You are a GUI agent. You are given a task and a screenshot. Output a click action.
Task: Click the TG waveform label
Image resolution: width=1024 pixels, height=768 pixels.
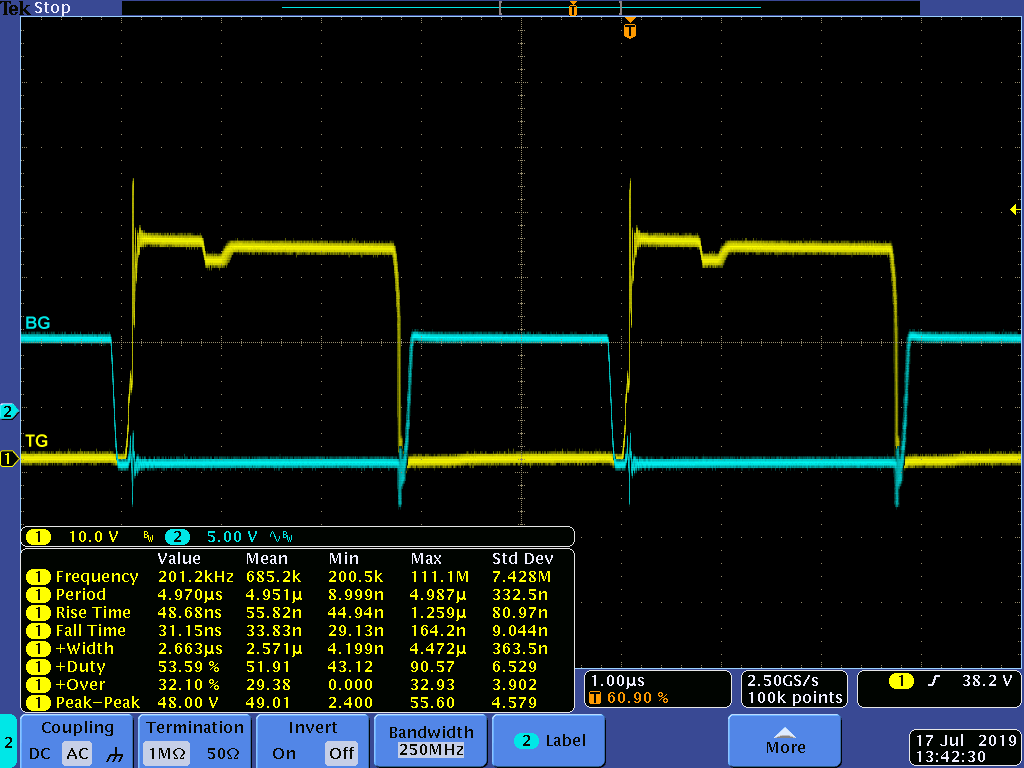pyautogui.click(x=37, y=441)
